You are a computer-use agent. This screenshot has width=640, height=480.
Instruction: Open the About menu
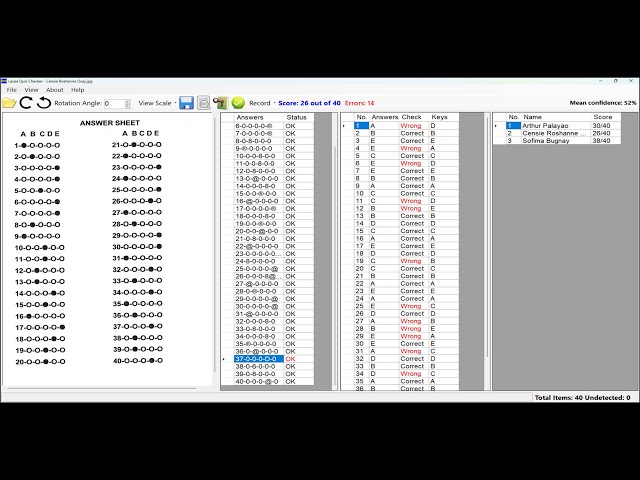coord(55,90)
